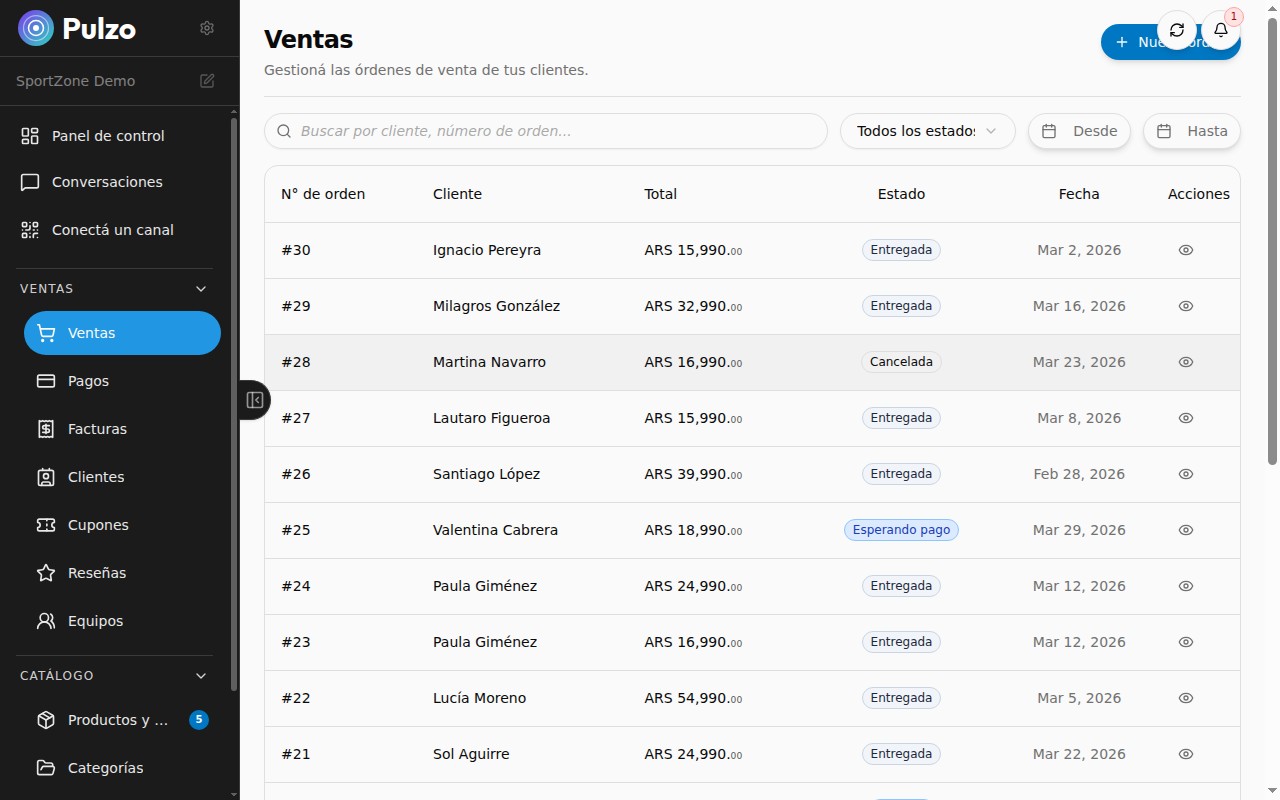Viewport: 1280px width, 800px height.
Task: Collapse sidebar using the panel toggle icon
Action: point(254,400)
